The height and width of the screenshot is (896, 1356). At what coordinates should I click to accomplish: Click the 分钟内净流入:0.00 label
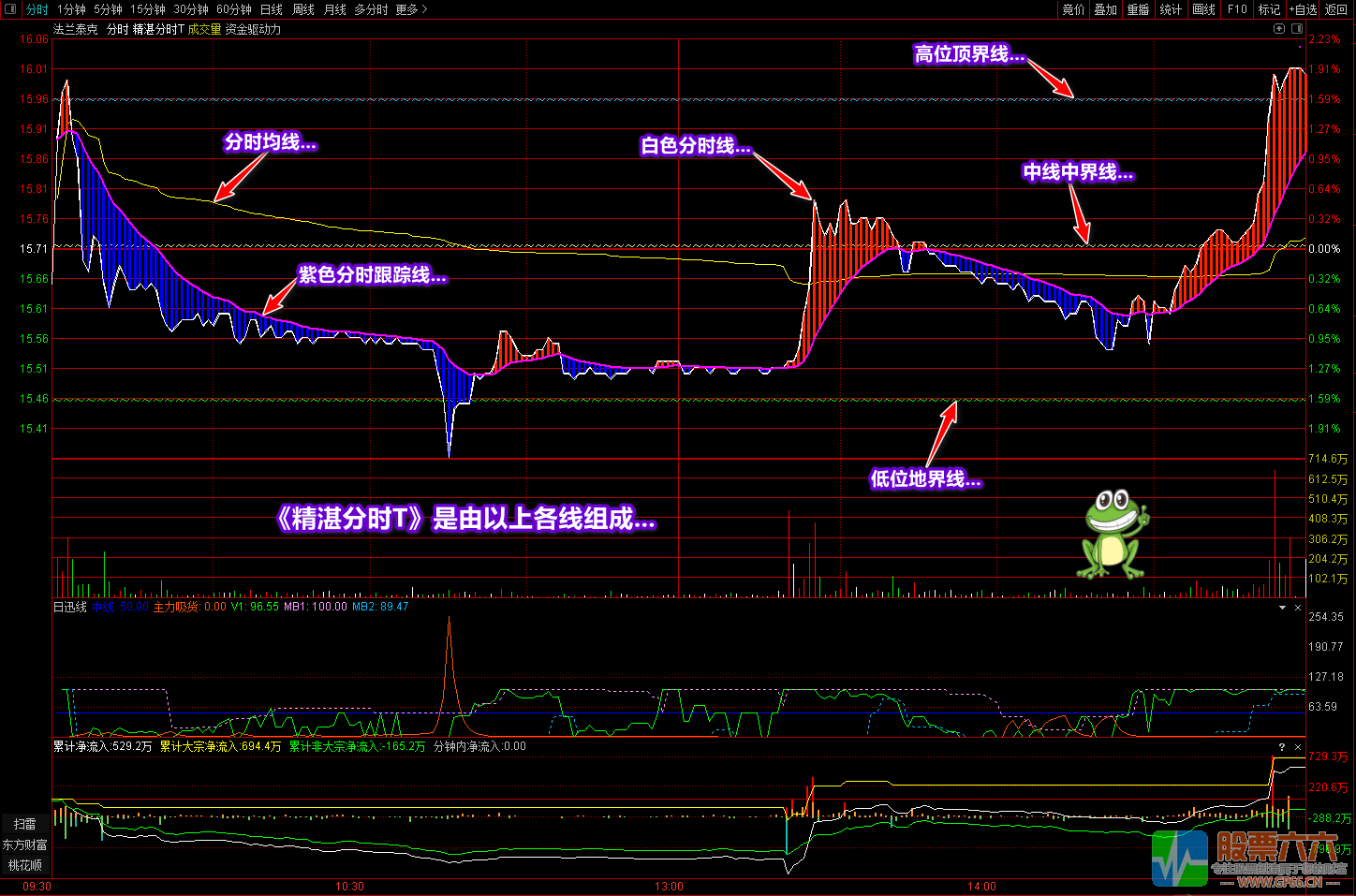click(479, 746)
